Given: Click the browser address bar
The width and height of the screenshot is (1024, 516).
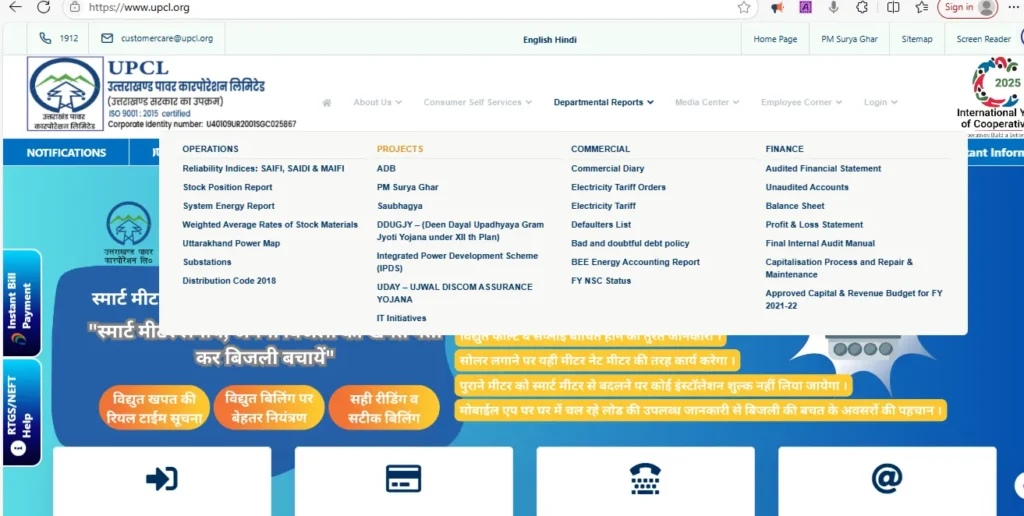Looking at the screenshot, I should 400,7.
